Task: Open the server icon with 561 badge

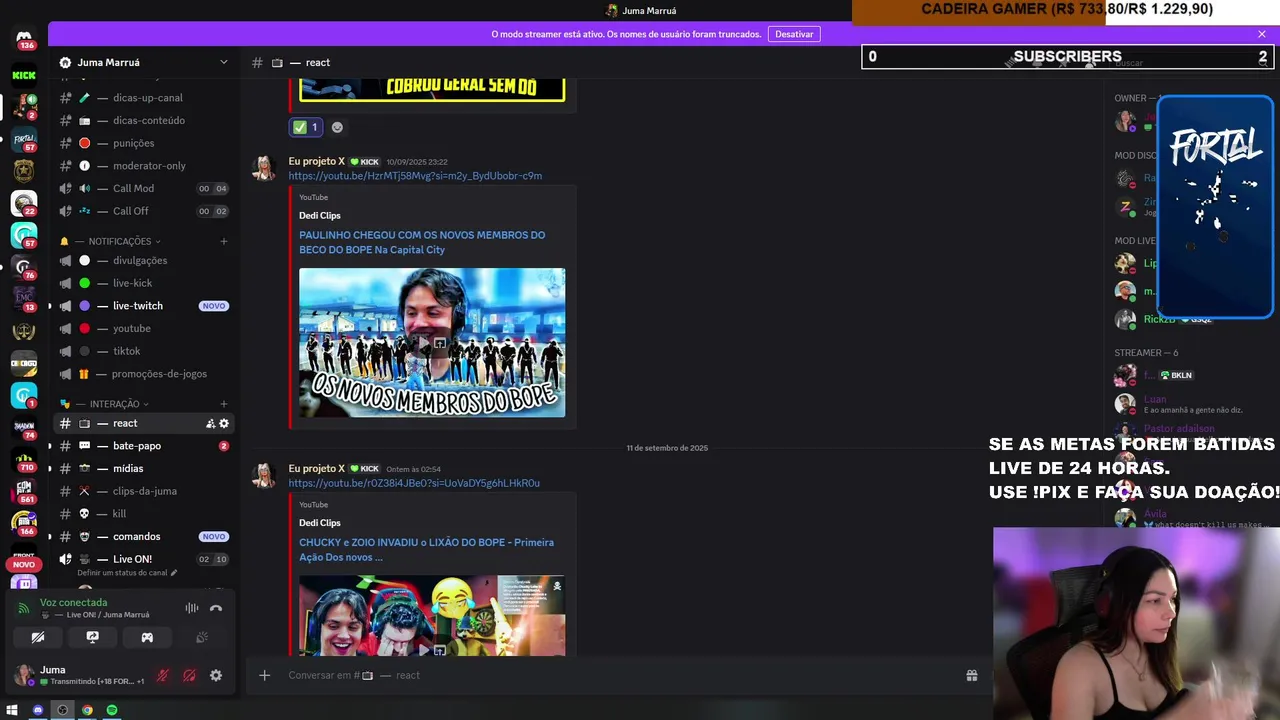Action: click(24, 490)
